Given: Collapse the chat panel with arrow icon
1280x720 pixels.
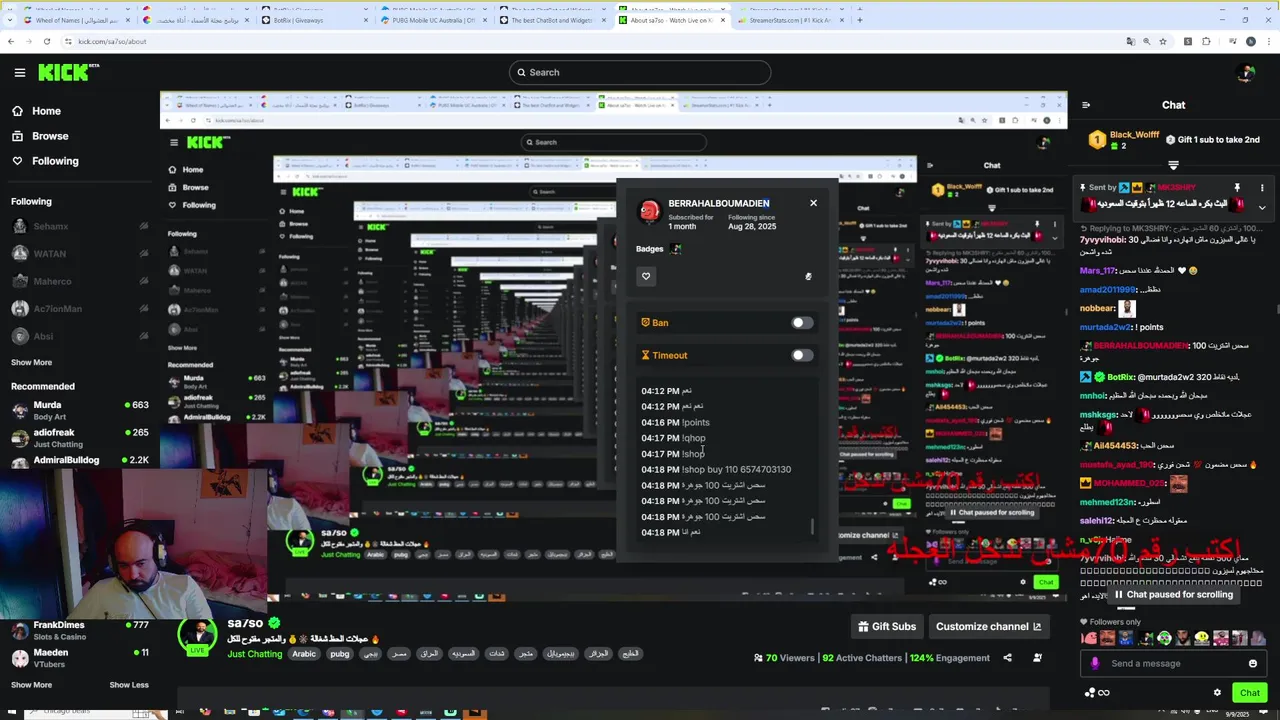Looking at the screenshot, I should pyautogui.click(x=1085, y=105).
